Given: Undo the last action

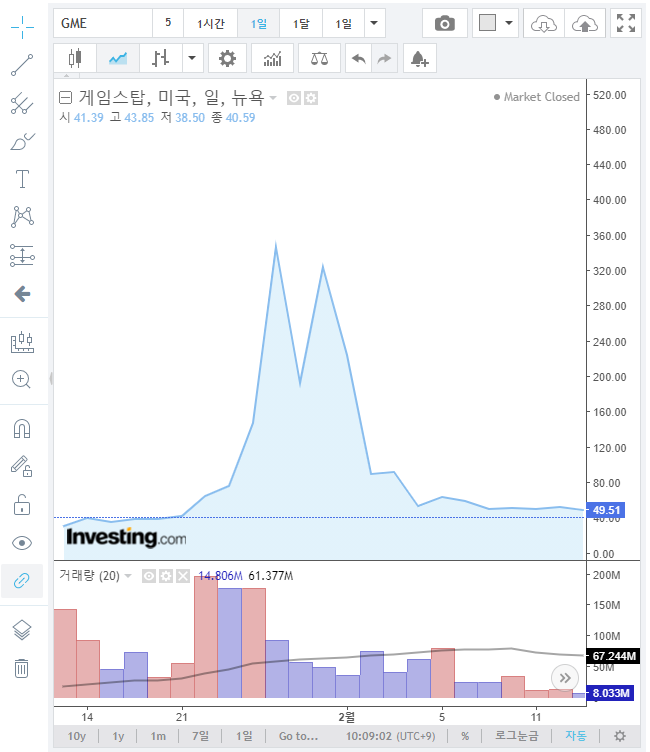Looking at the screenshot, I should [x=359, y=59].
